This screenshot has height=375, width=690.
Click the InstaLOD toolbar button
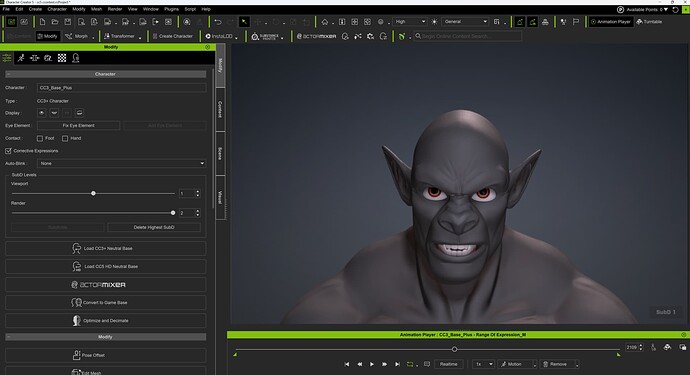[x=219, y=37]
